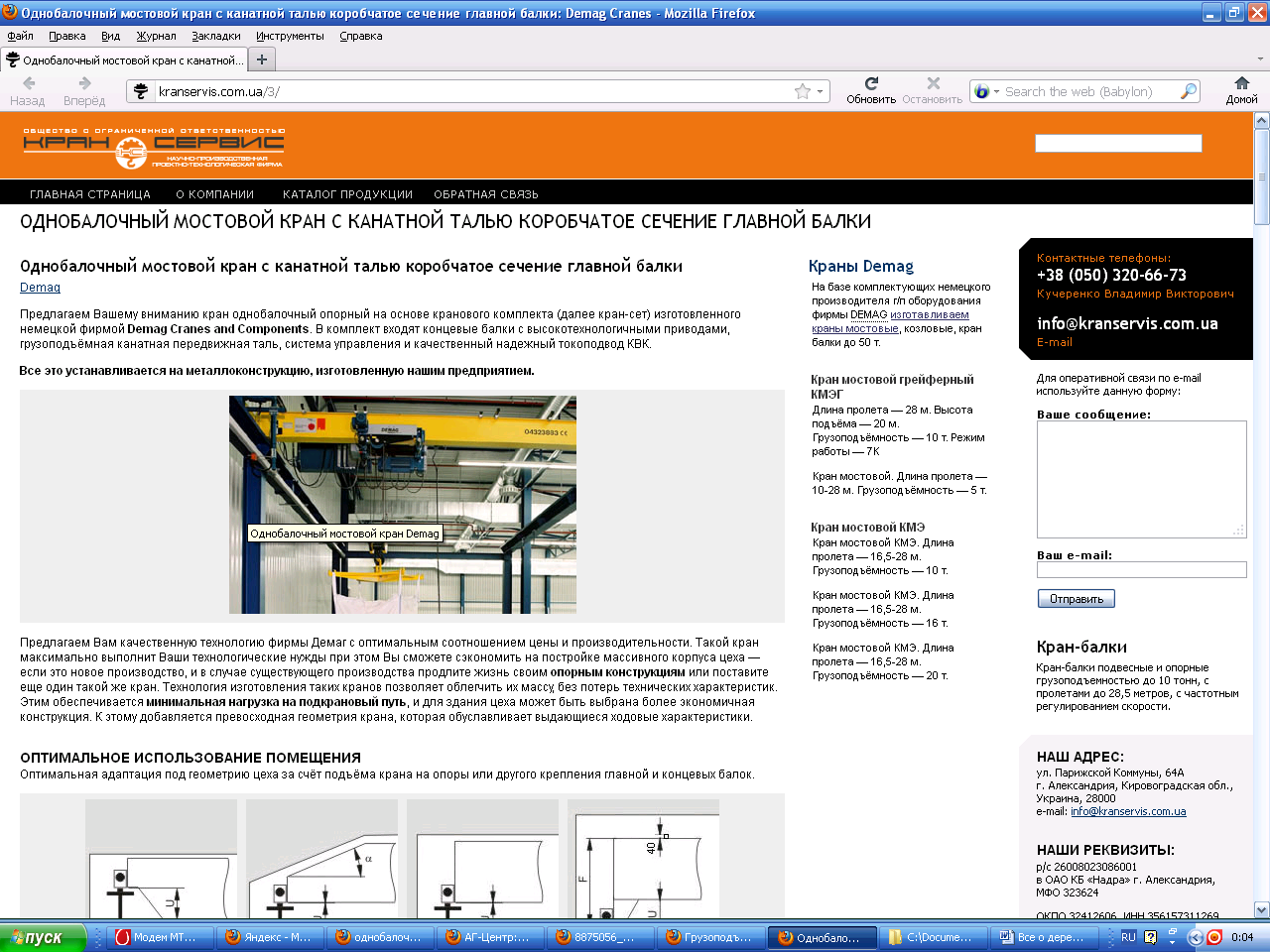The image size is (1270, 952).
Task: Click the vertical scrollbar thumb
Action: pyautogui.click(x=1261, y=177)
